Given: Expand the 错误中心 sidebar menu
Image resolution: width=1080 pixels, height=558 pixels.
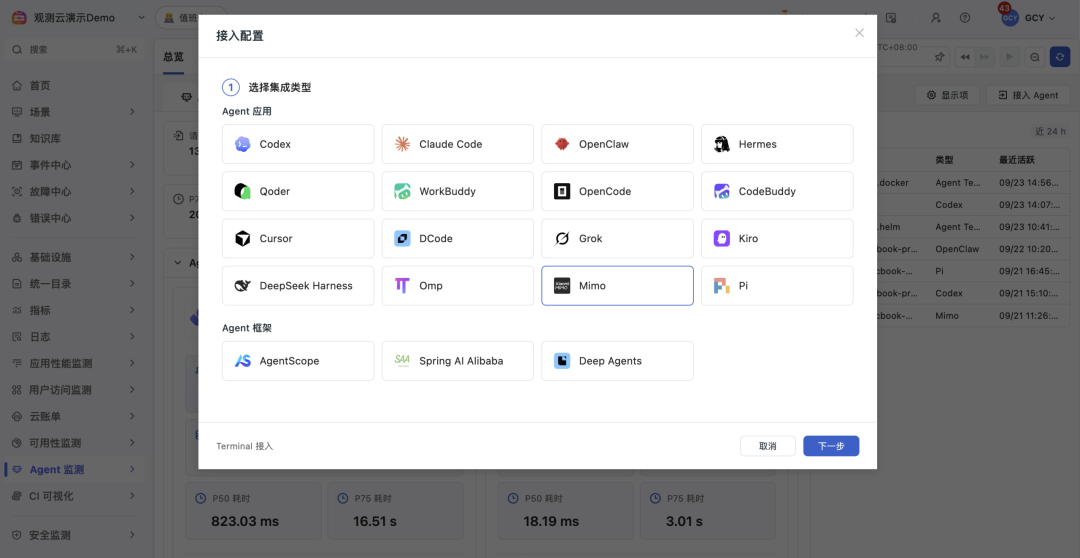Looking at the screenshot, I should tap(74, 218).
